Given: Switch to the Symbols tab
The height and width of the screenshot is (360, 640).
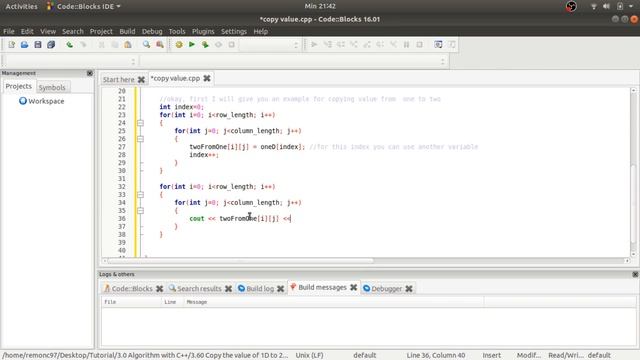Looking at the screenshot, I should [52, 87].
